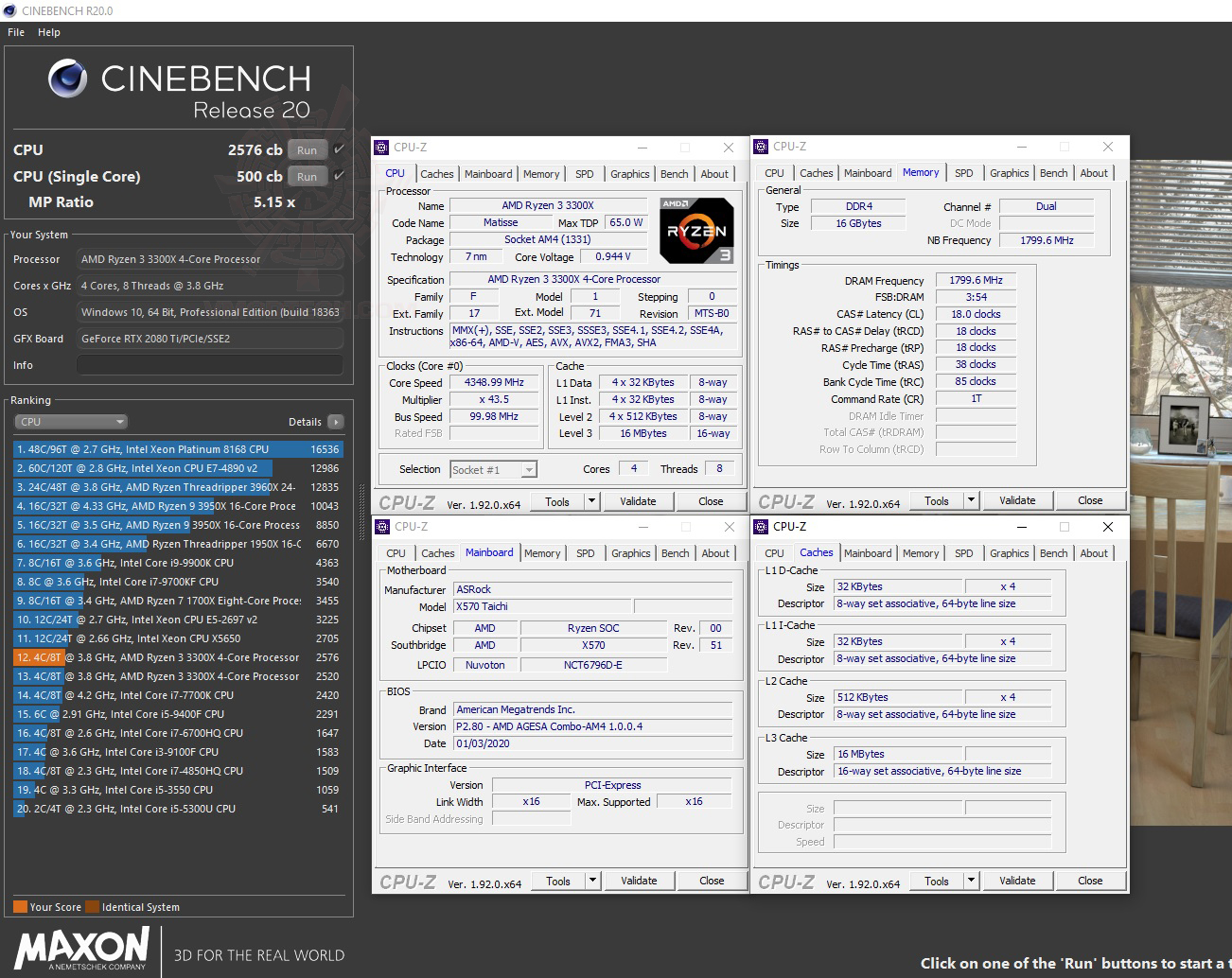Image resolution: width=1232 pixels, height=978 pixels.
Task: Open Tools dropdown arrow in Memory window
Action: (x=971, y=500)
